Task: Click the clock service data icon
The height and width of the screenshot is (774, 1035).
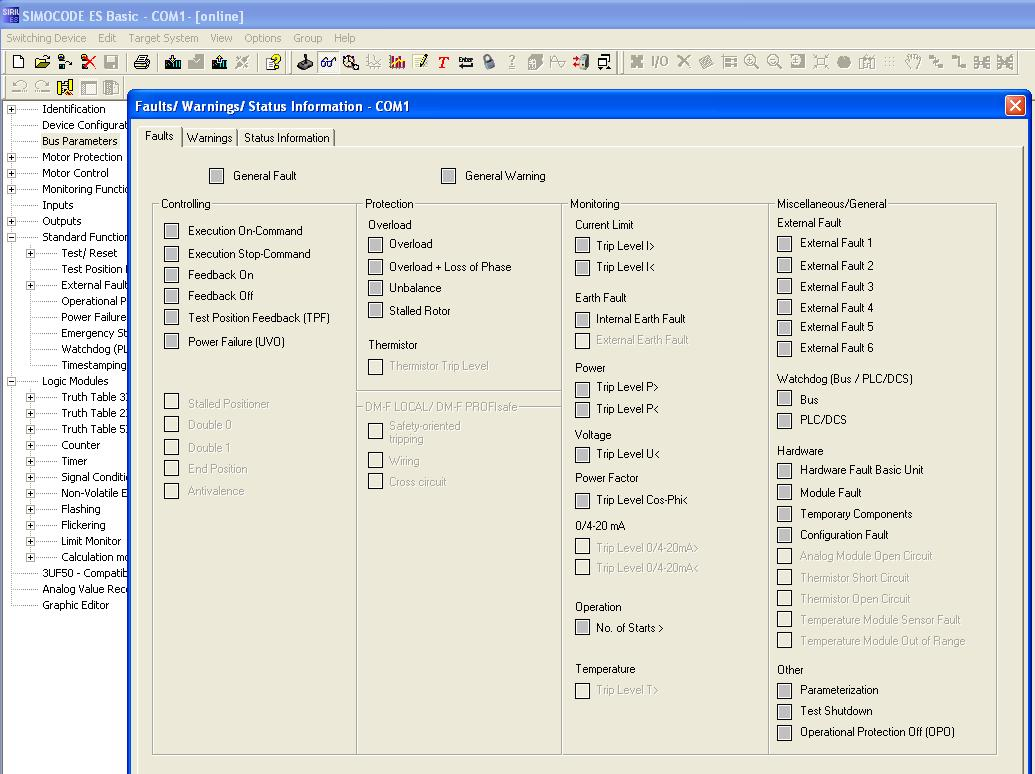Action: pos(351,62)
